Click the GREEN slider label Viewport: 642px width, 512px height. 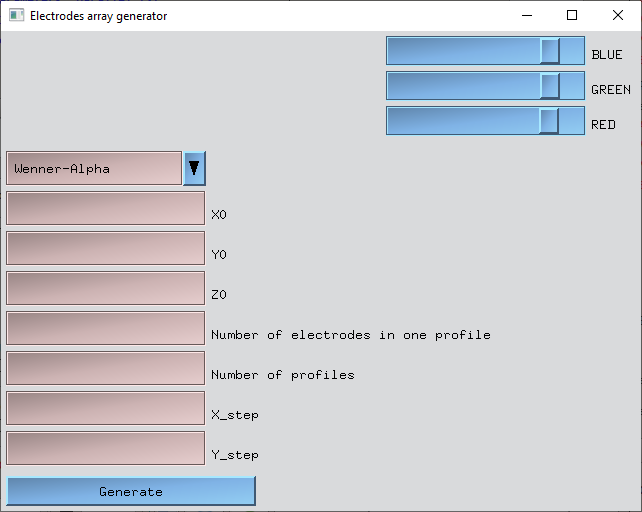(x=611, y=90)
